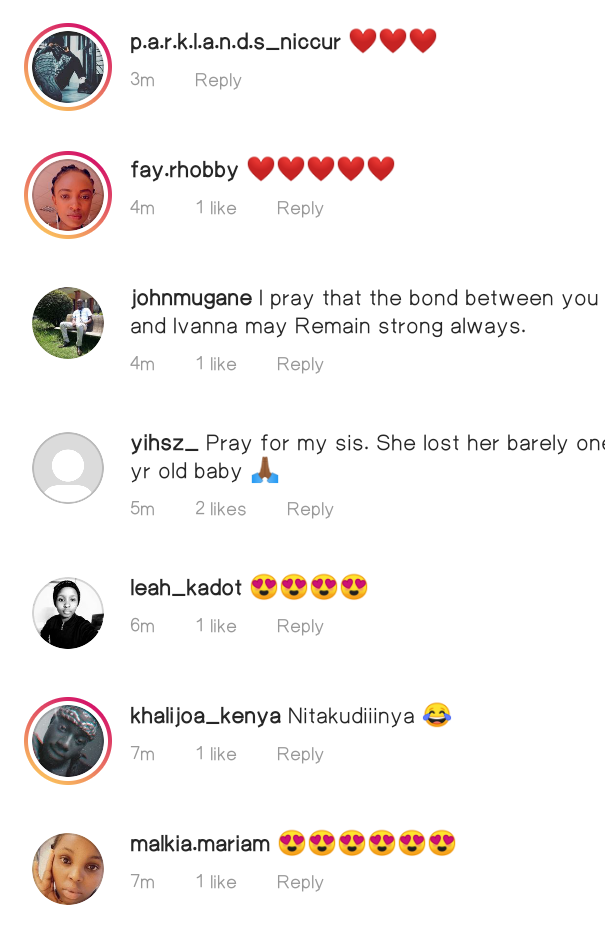View the 1 like on leah_kadot's comment
The width and height of the screenshot is (605, 932).
click(216, 626)
